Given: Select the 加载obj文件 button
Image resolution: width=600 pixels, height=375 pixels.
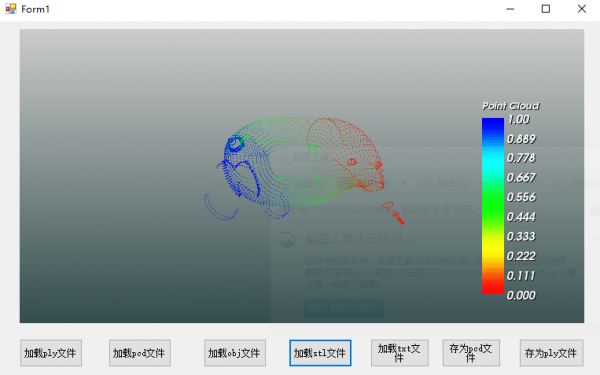Looking at the screenshot, I should pos(235,353).
